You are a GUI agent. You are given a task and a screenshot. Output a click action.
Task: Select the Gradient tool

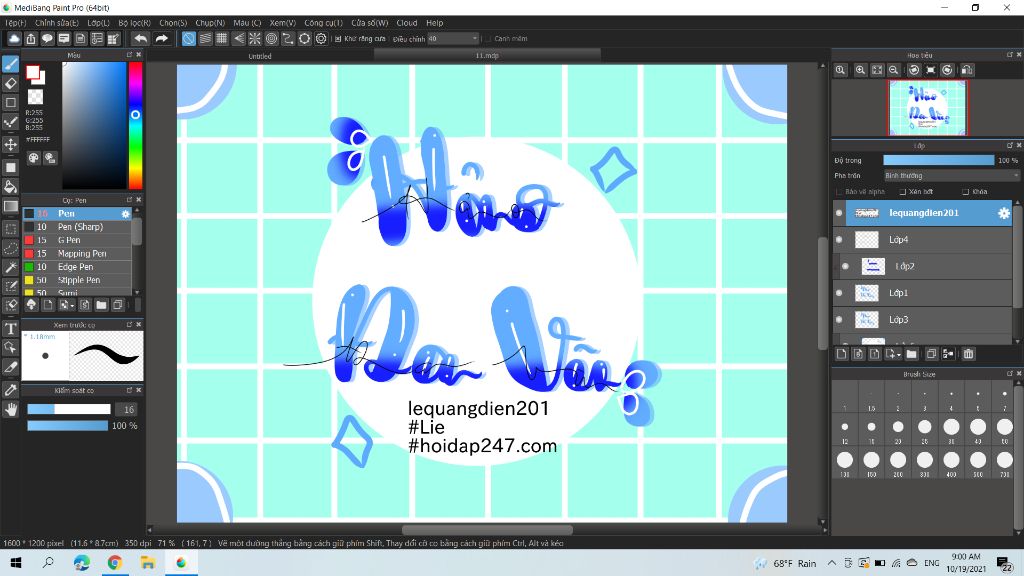(10, 206)
